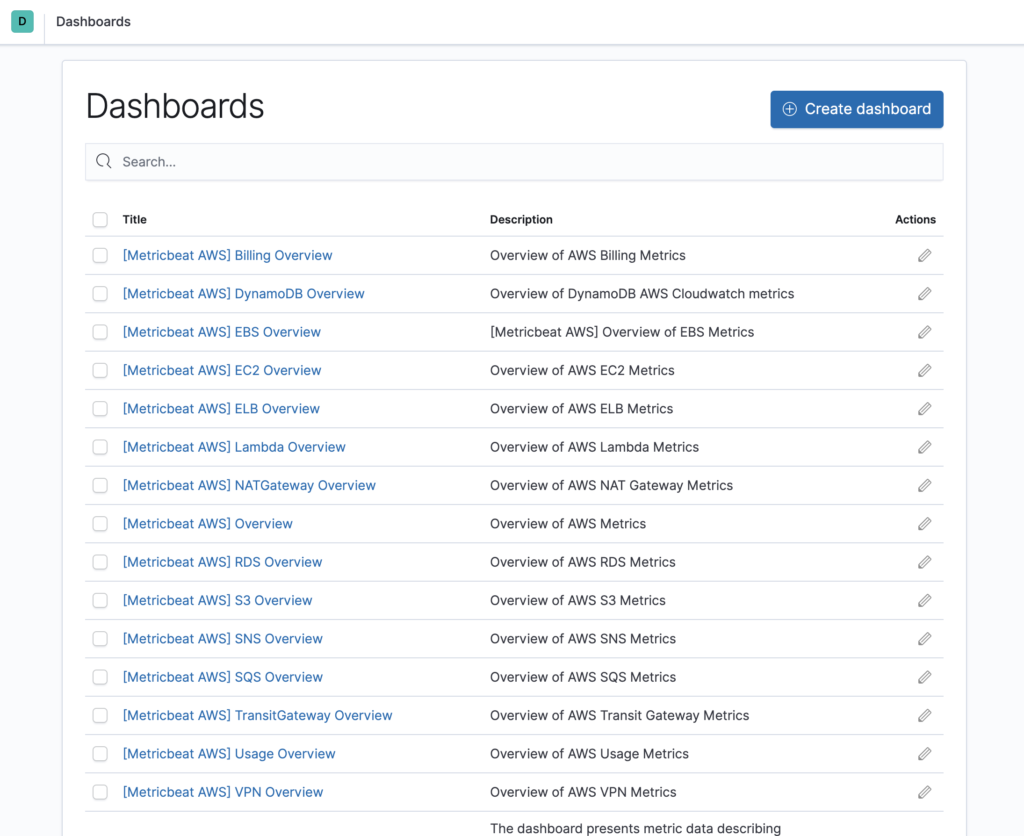Click the green D app logo

click(21, 21)
